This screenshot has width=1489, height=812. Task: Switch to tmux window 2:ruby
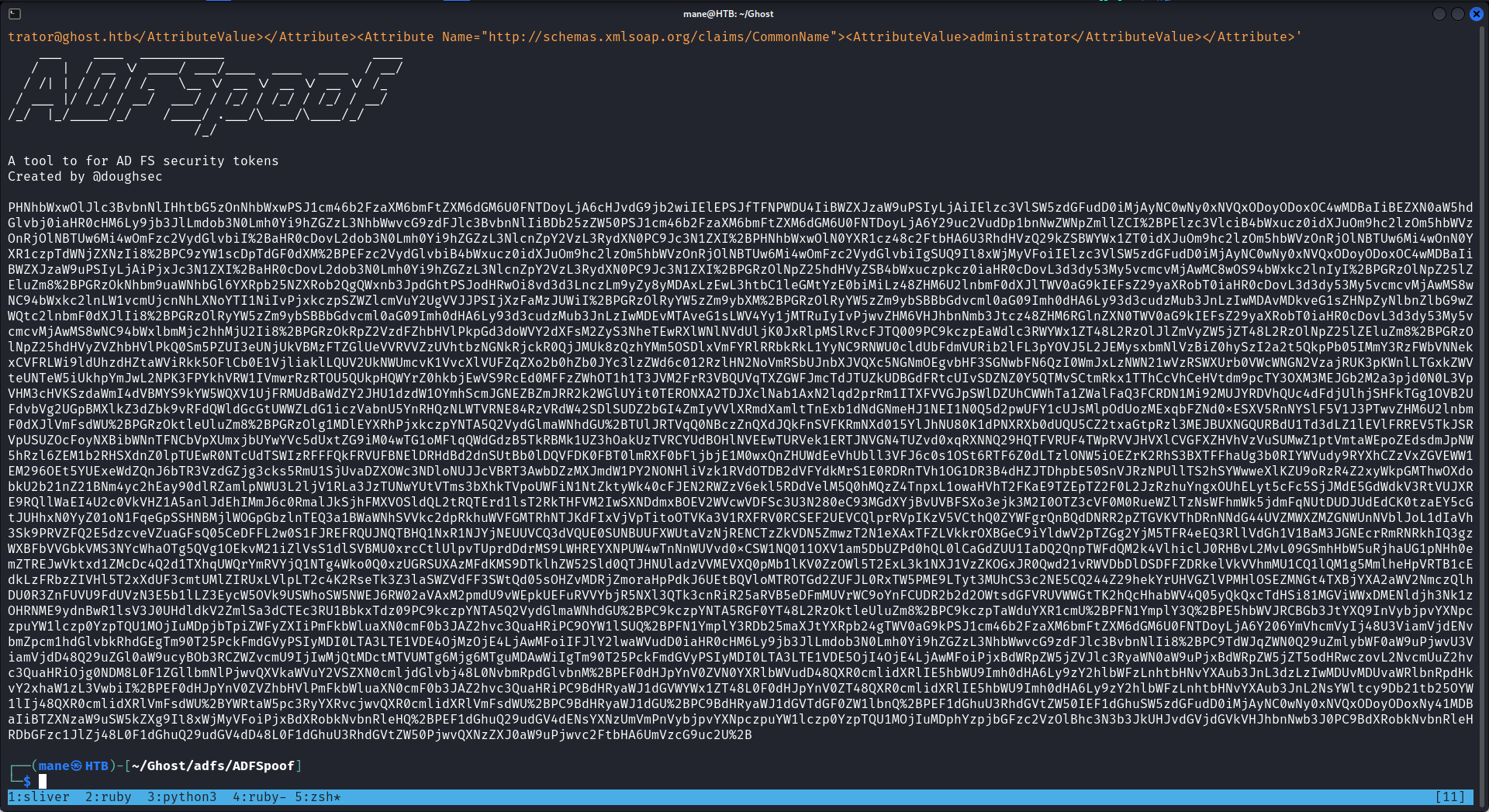click(109, 796)
